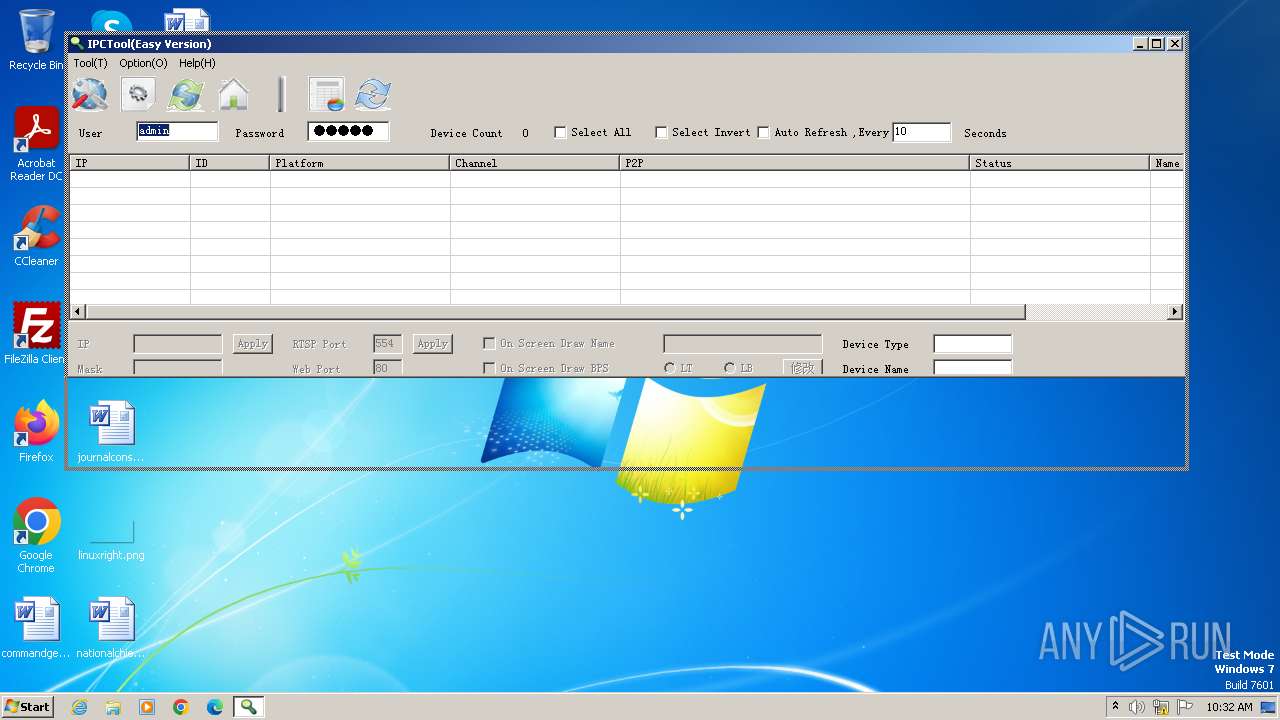Open Internet Explorer from taskbar
Viewport: 1280px width, 720px height.
point(79,707)
